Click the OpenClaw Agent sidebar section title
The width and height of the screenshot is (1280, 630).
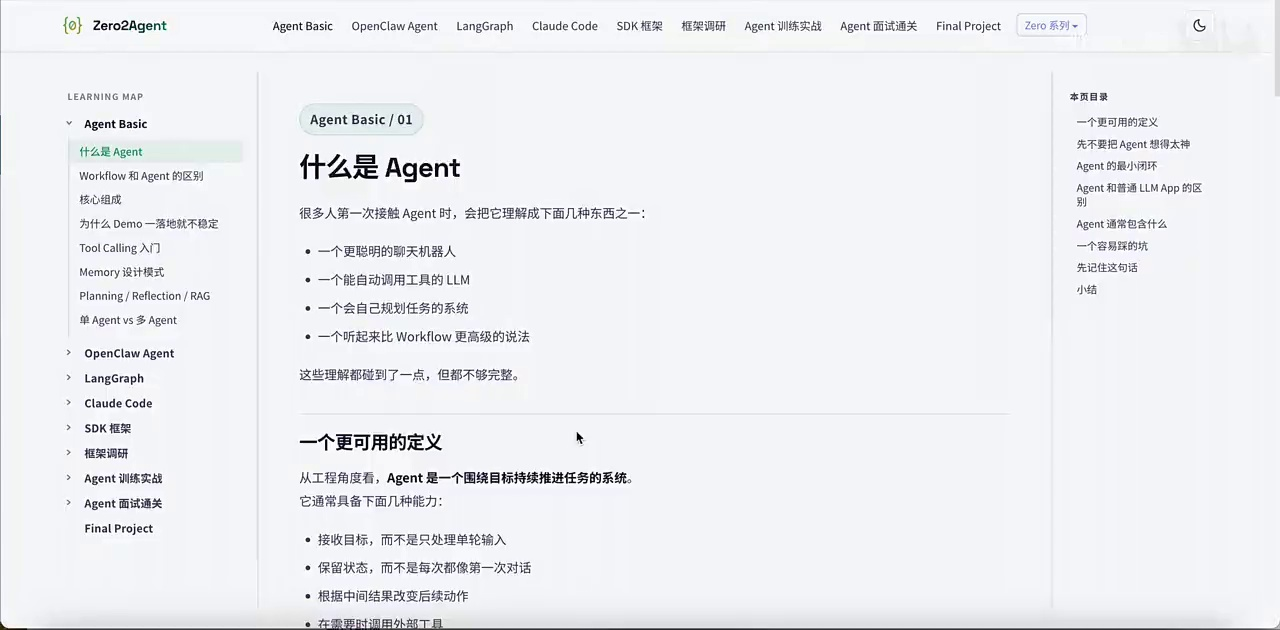coord(129,353)
